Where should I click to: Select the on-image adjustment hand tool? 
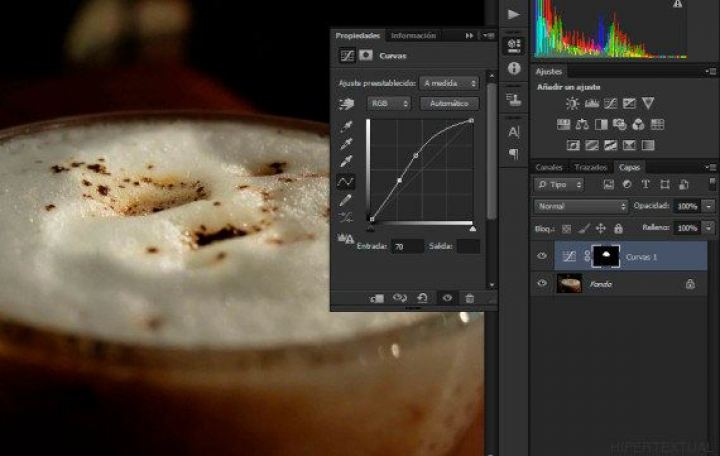pos(347,103)
